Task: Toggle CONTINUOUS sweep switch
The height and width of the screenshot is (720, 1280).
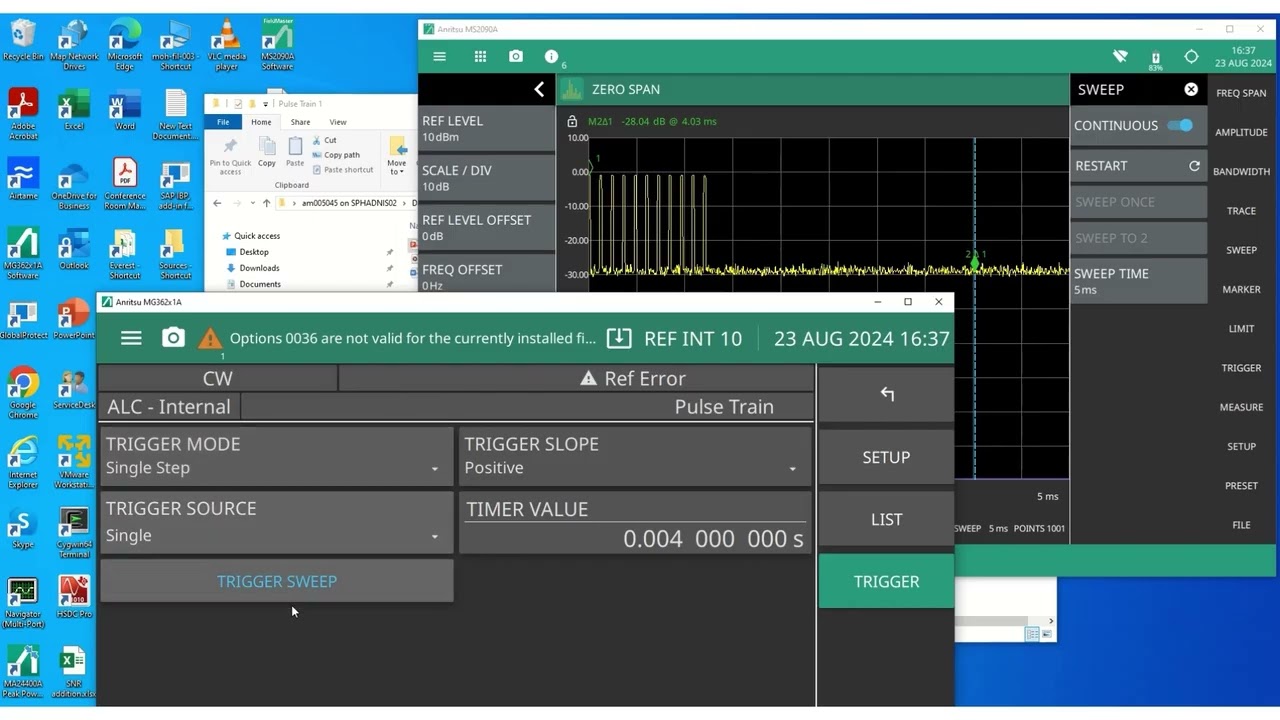Action: 1180,126
